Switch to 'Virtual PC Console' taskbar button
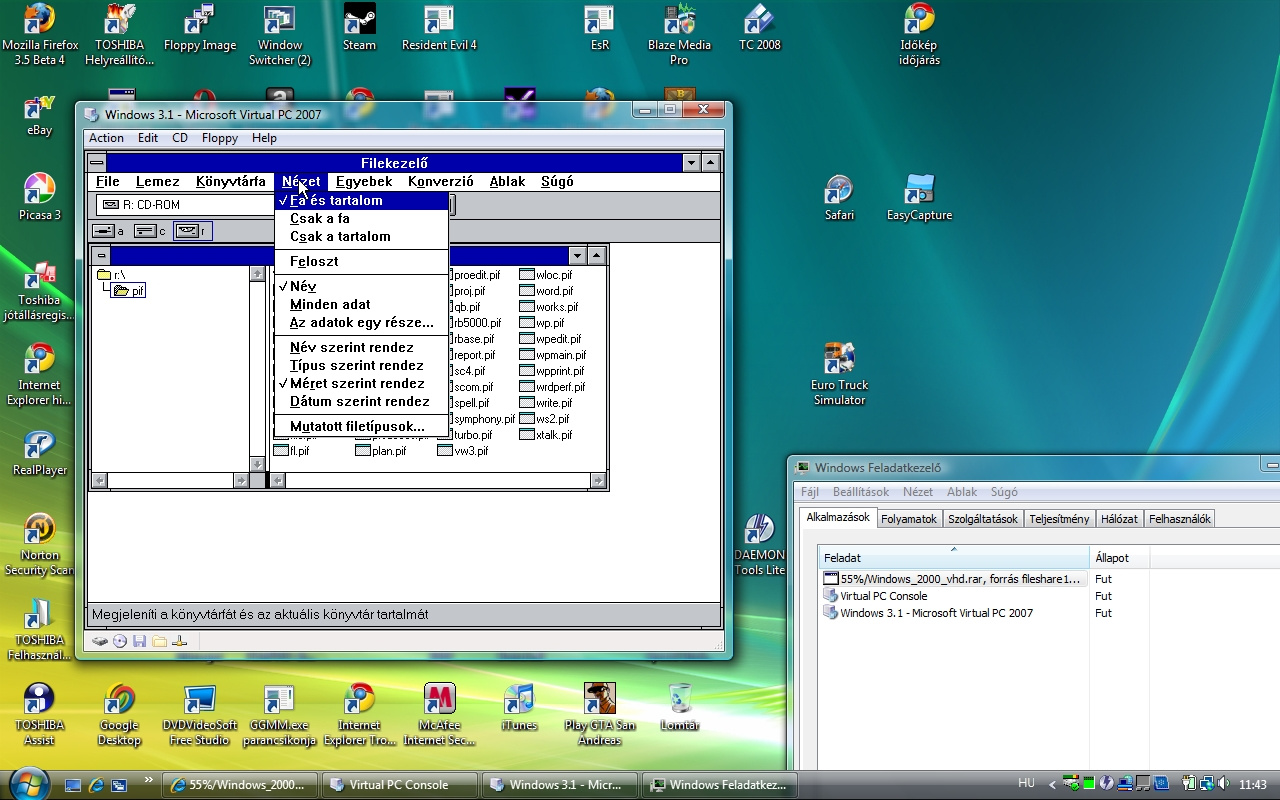Image resolution: width=1280 pixels, height=800 pixels. pyautogui.click(x=399, y=785)
